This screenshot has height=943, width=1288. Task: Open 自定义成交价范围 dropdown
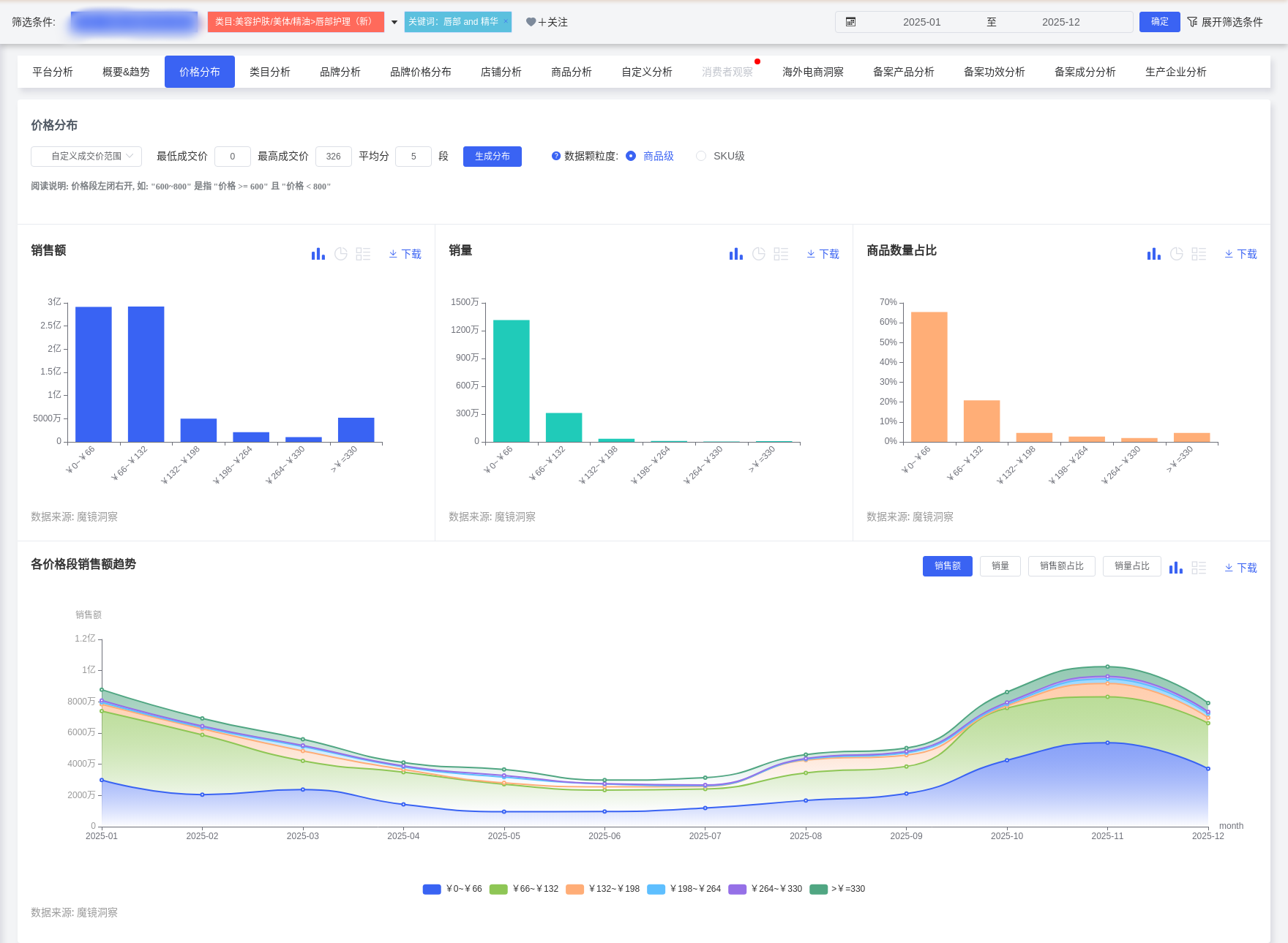click(86, 156)
